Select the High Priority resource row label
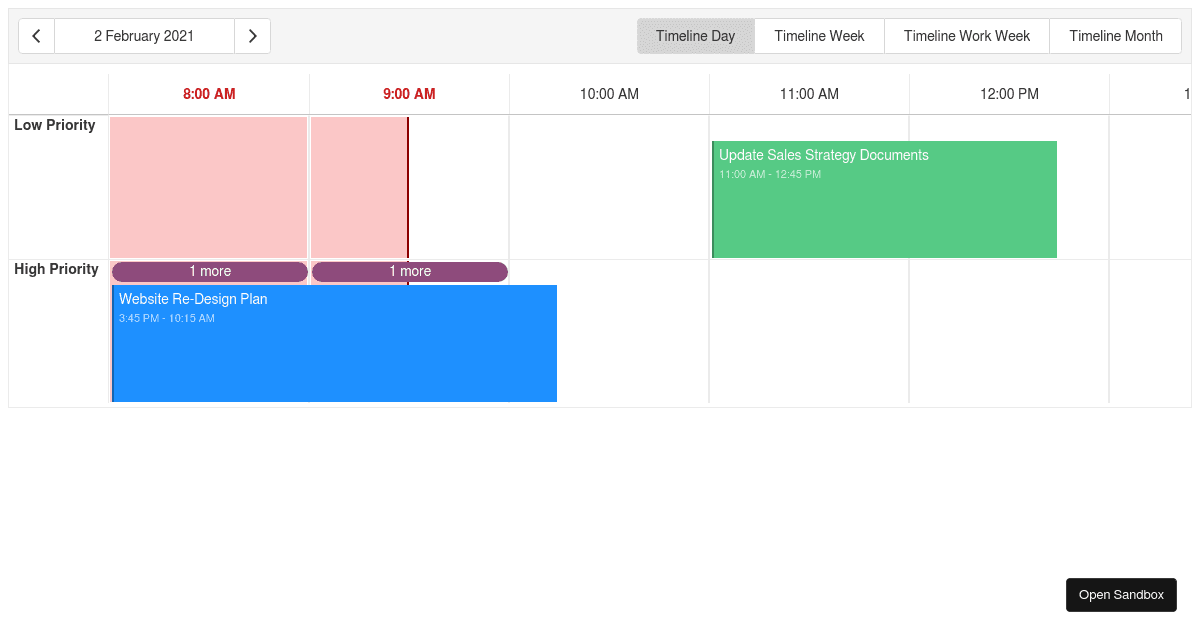This screenshot has width=1200, height=630. pos(56,269)
